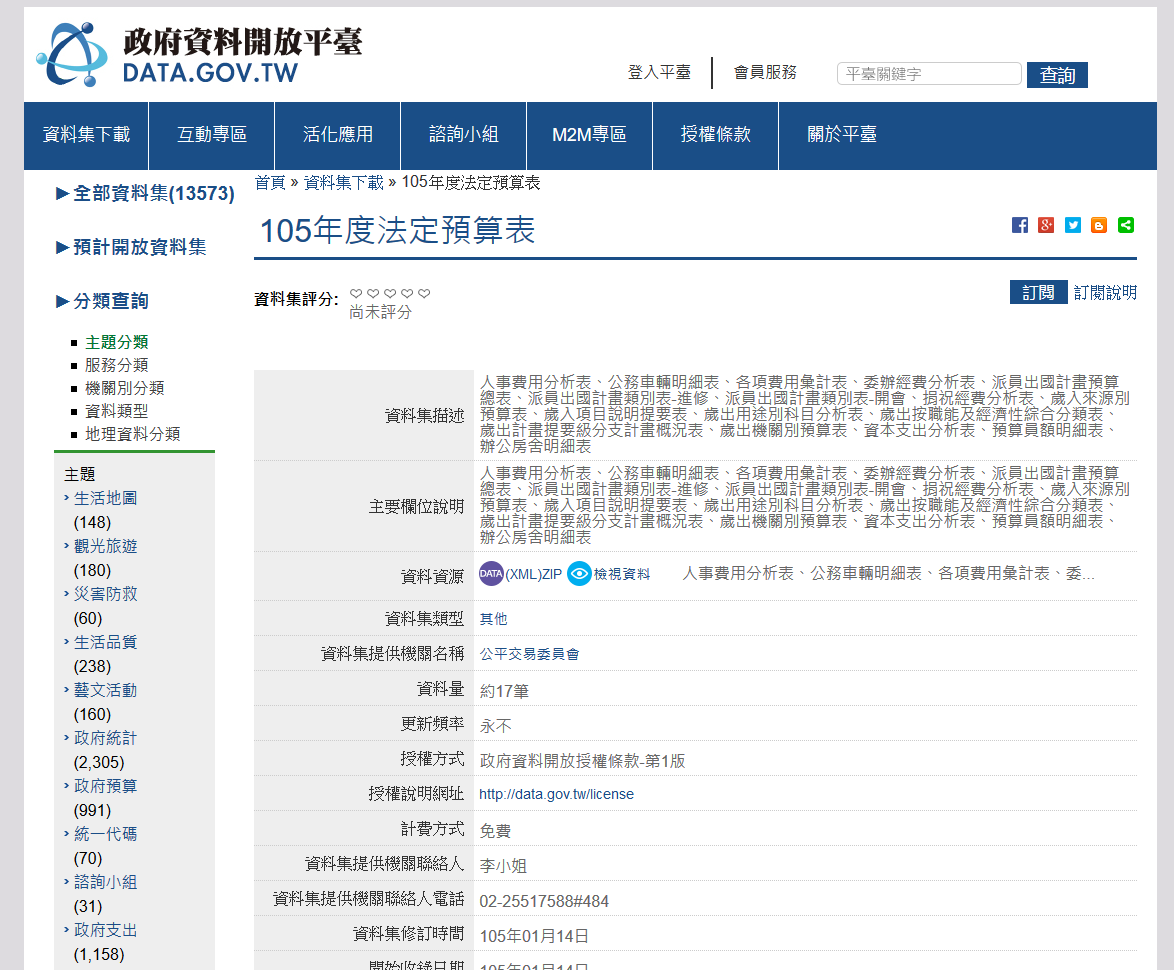The width and height of the screenshot is (1174, 970).
Task: Open 政府支出 theme link
Action: tap(106, 930)
